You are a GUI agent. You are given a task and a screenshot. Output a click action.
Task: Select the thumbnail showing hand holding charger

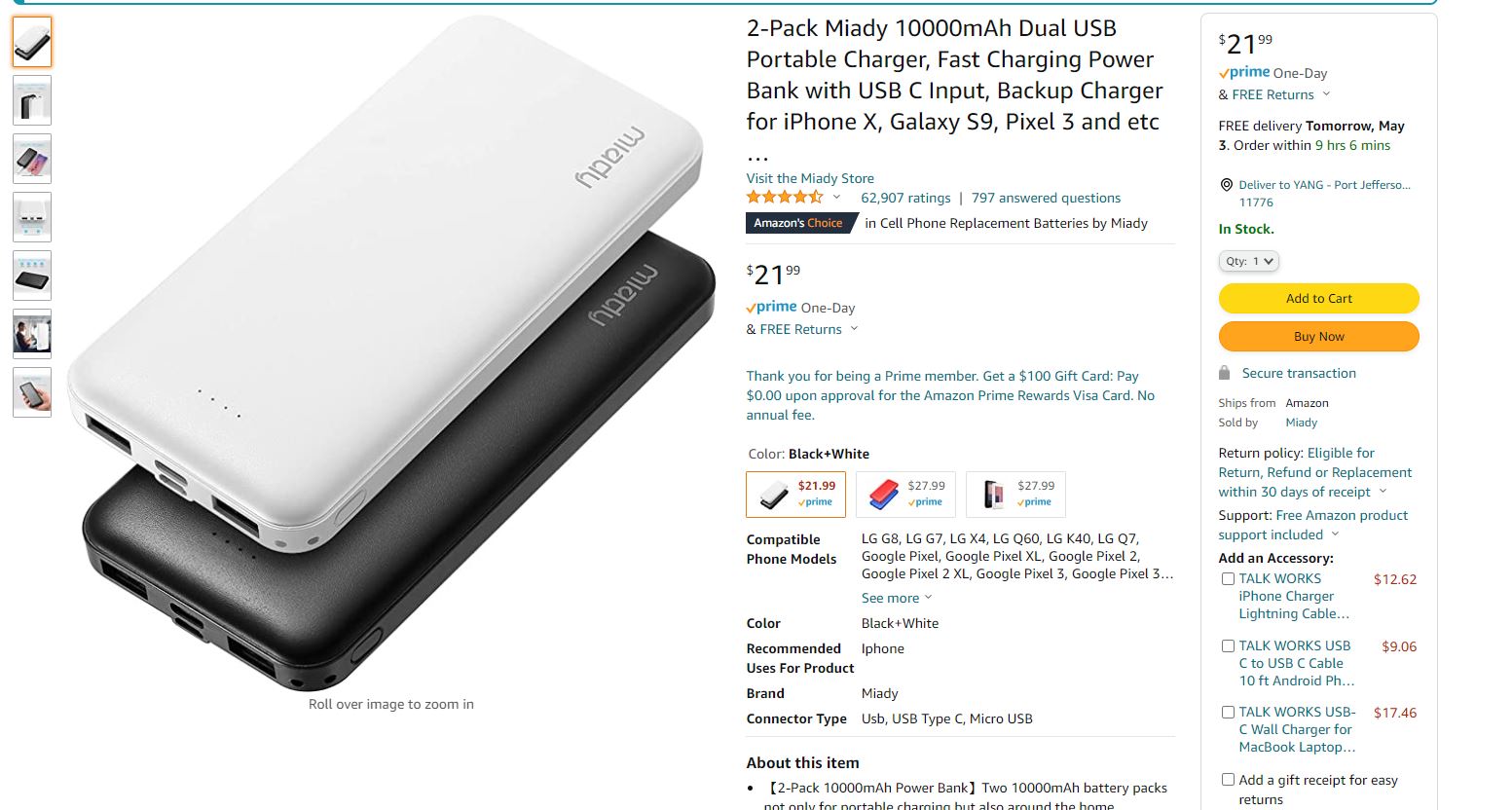pyautogui.click(x=32, y=392)
